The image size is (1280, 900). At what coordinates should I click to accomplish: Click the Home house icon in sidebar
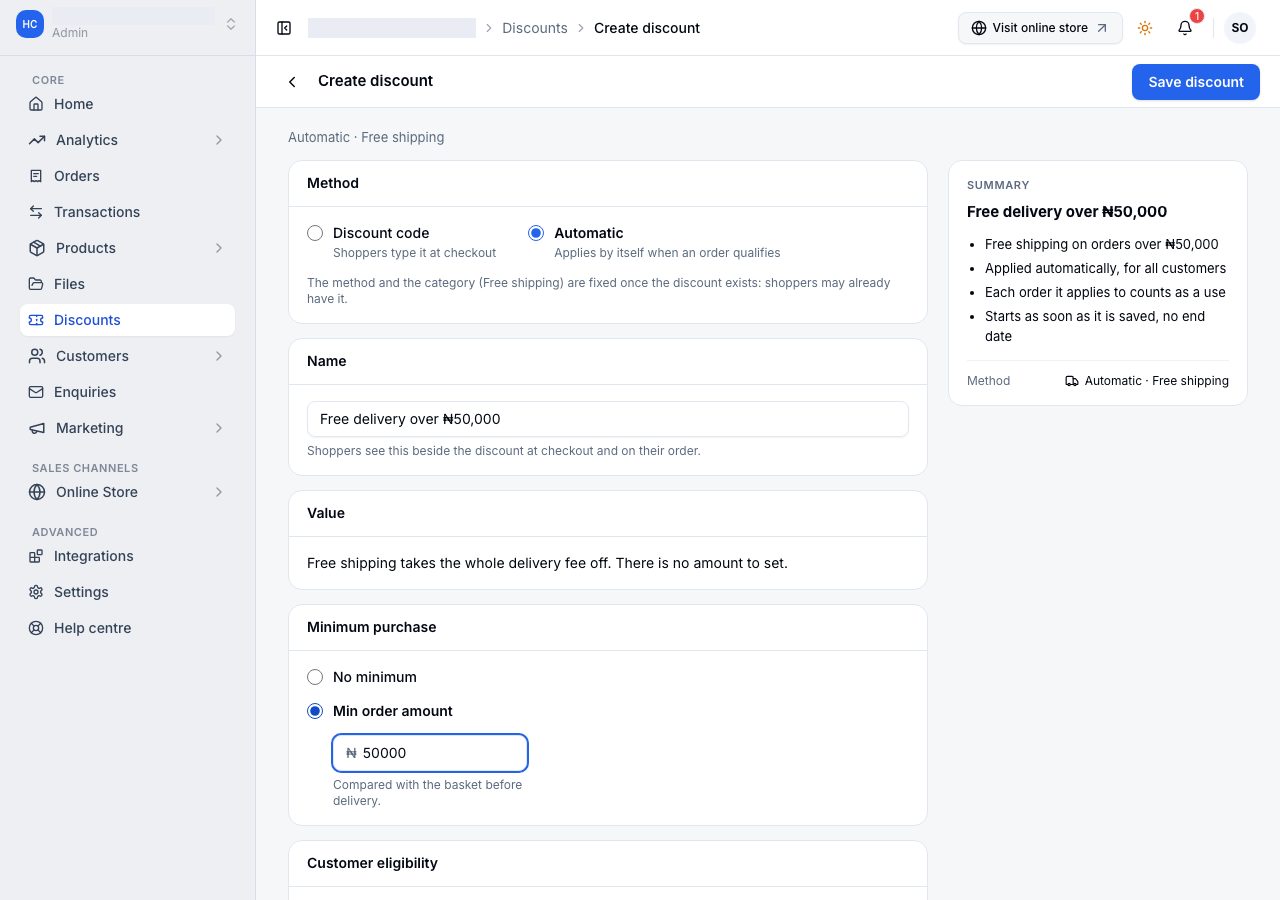pos(36,104)
